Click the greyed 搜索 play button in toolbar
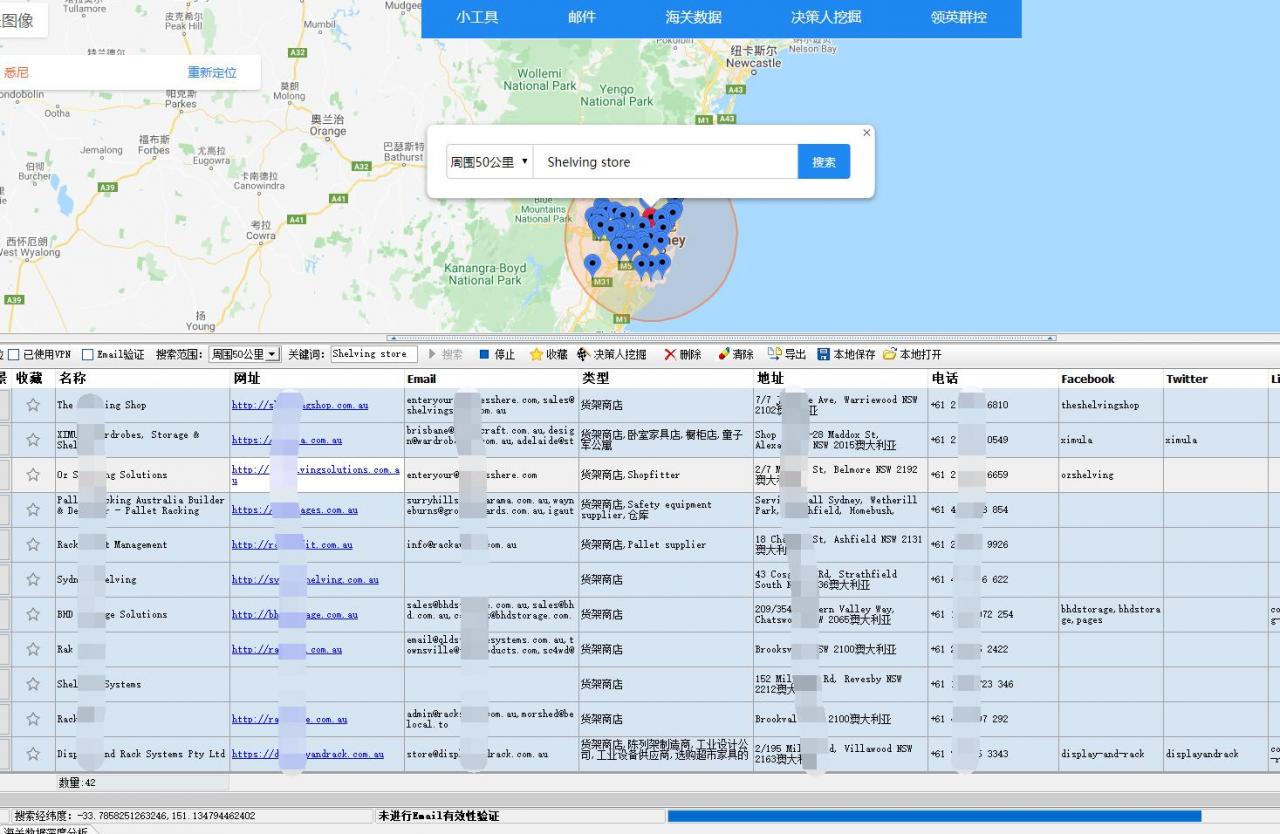1280x834 pixels. [x=446, y=354]
